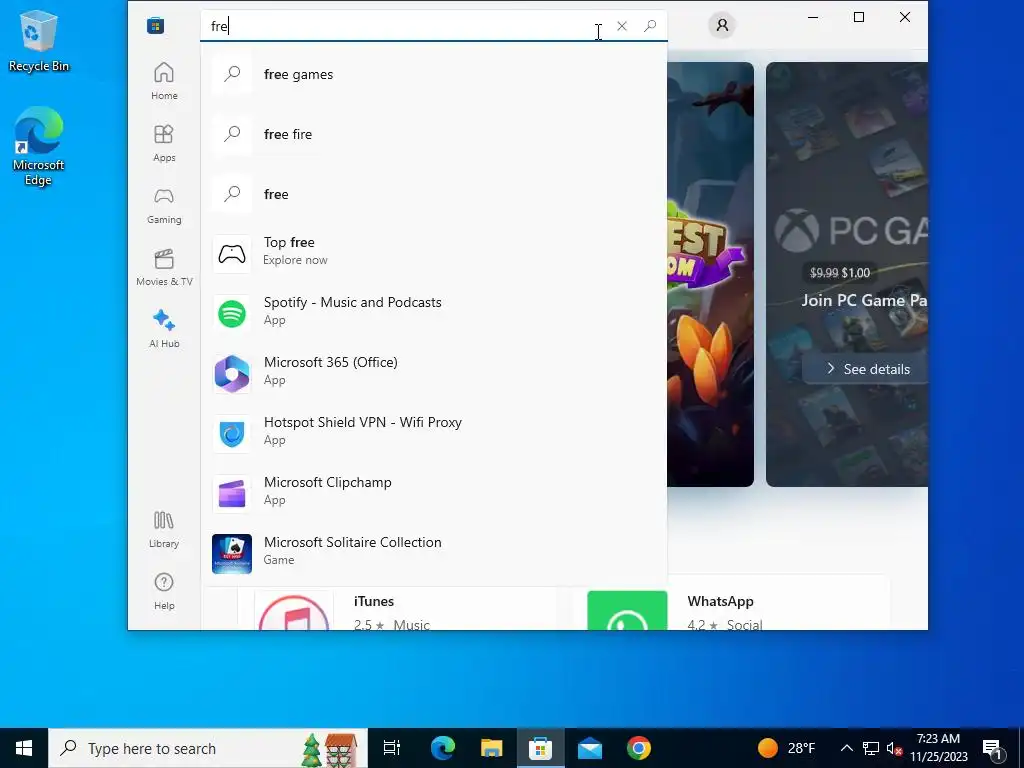Open Microsoft Solitaire Collection result
1024x768 pixels.
(434, 554)
